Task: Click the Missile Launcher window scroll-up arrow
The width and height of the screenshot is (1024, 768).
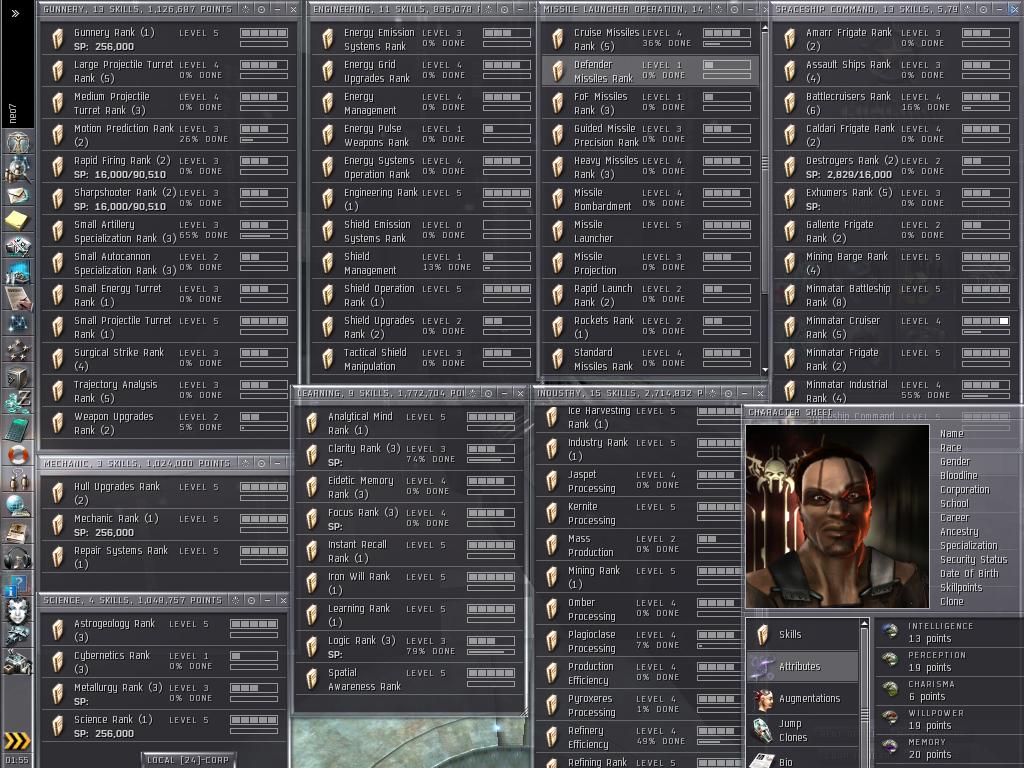Action: 765,28
